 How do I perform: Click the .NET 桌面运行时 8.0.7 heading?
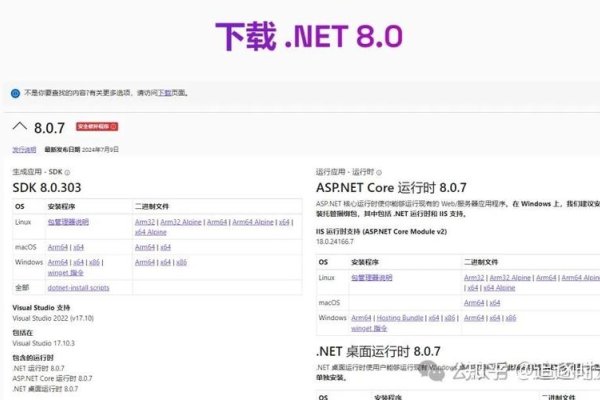[x=378, y=351]
